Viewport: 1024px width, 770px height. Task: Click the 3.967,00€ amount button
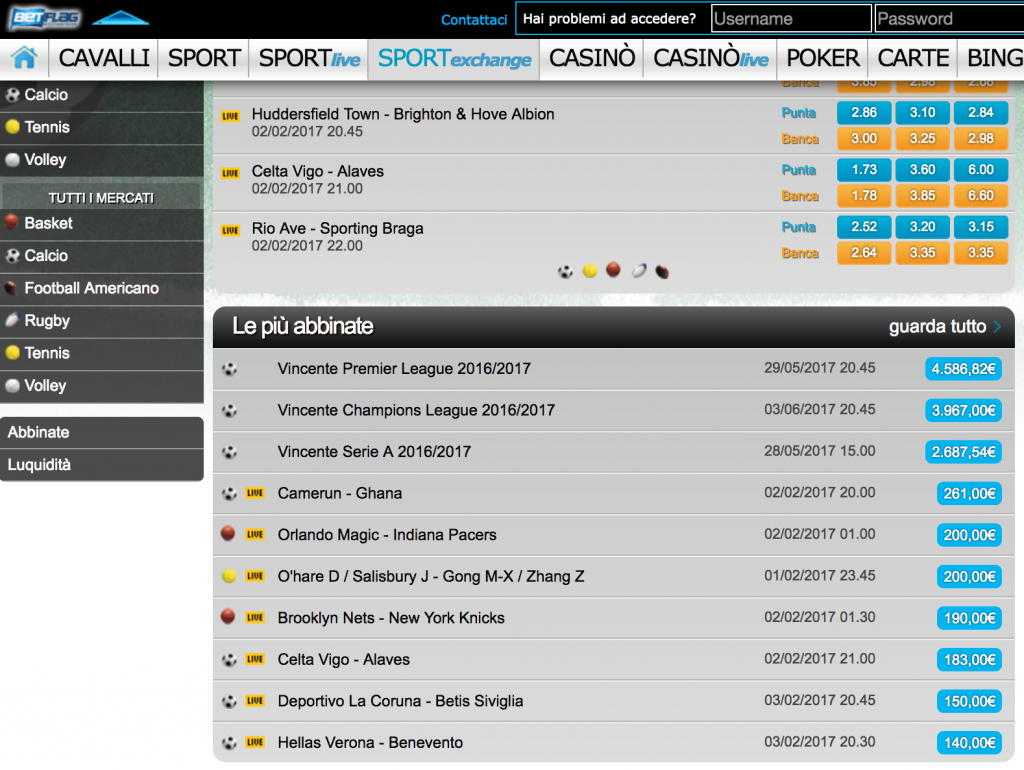(963, 411)
